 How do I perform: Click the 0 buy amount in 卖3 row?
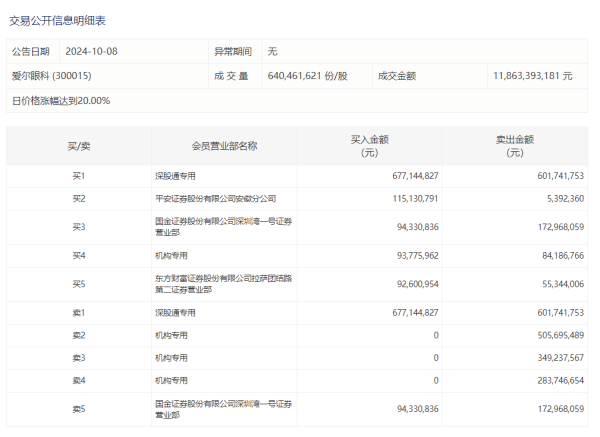click(x=436, y=358)
